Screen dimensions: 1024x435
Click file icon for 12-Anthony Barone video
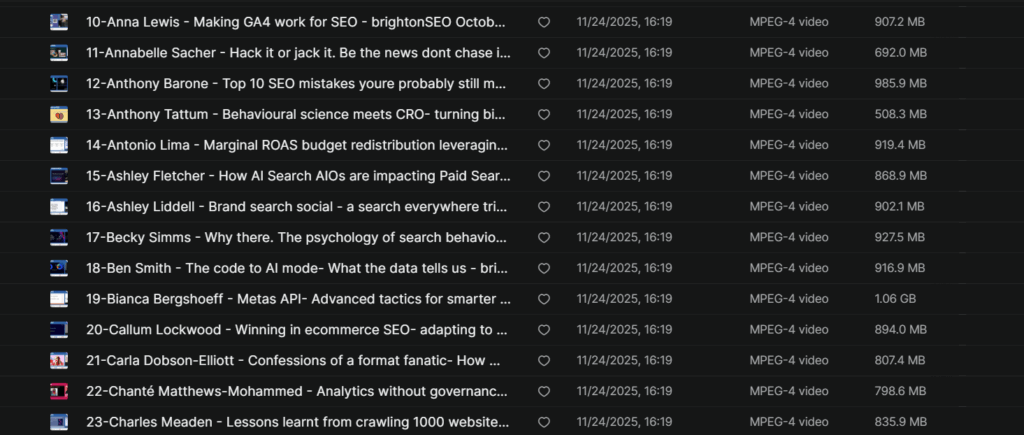point(59,83)
